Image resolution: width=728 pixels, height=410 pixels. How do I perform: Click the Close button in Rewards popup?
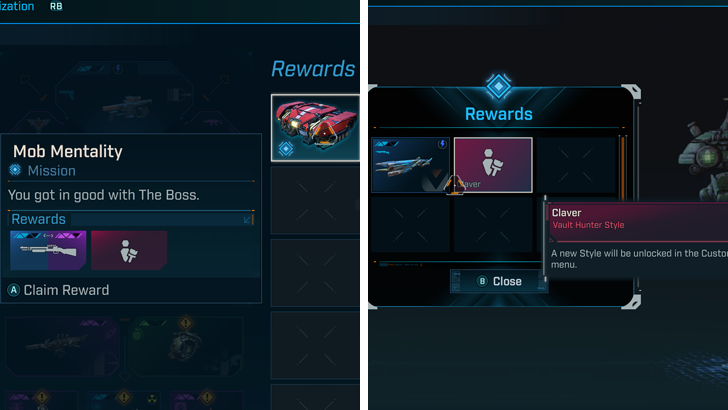point(499,281)
